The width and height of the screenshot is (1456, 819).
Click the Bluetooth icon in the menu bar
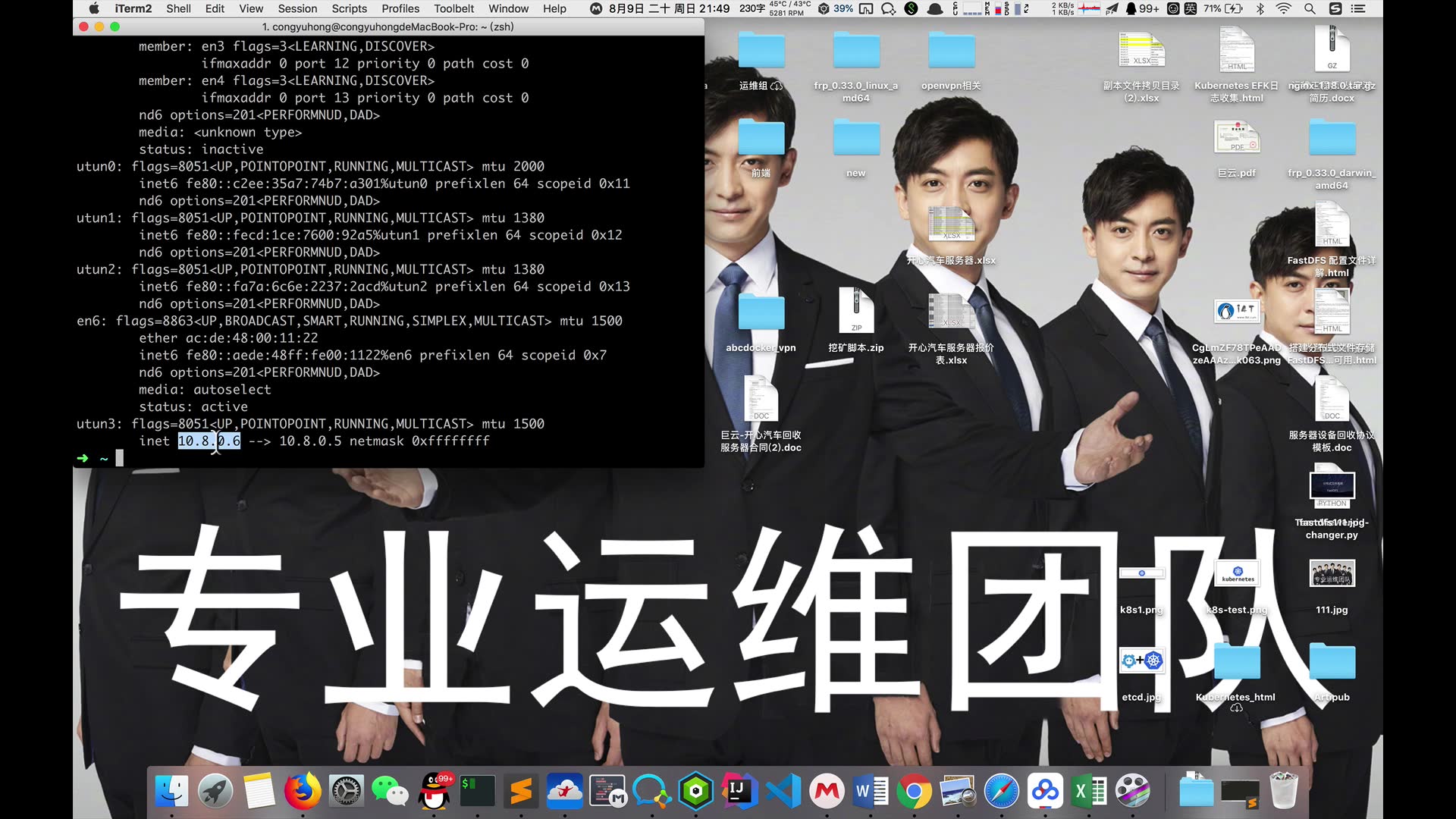coord(1260,9)
